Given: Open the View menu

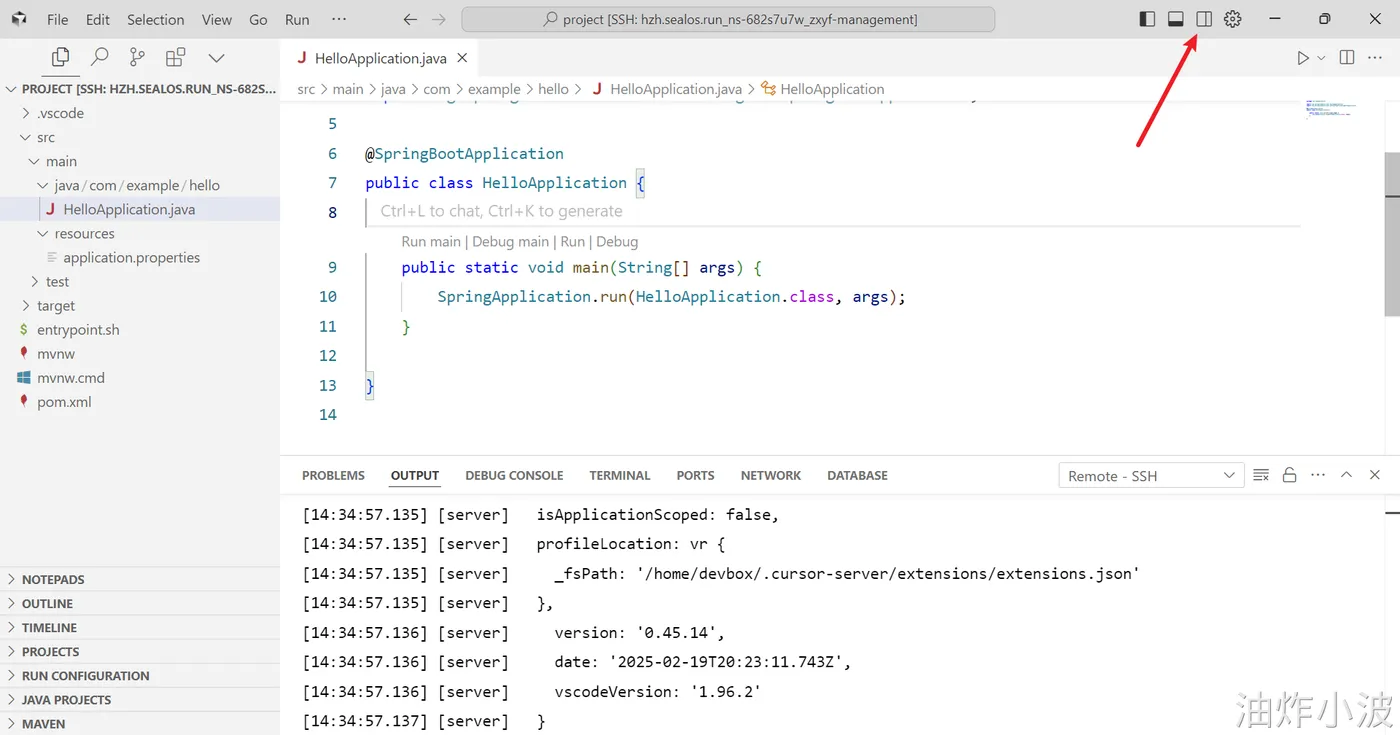Looking at the screenshot, I should [217, 19].
